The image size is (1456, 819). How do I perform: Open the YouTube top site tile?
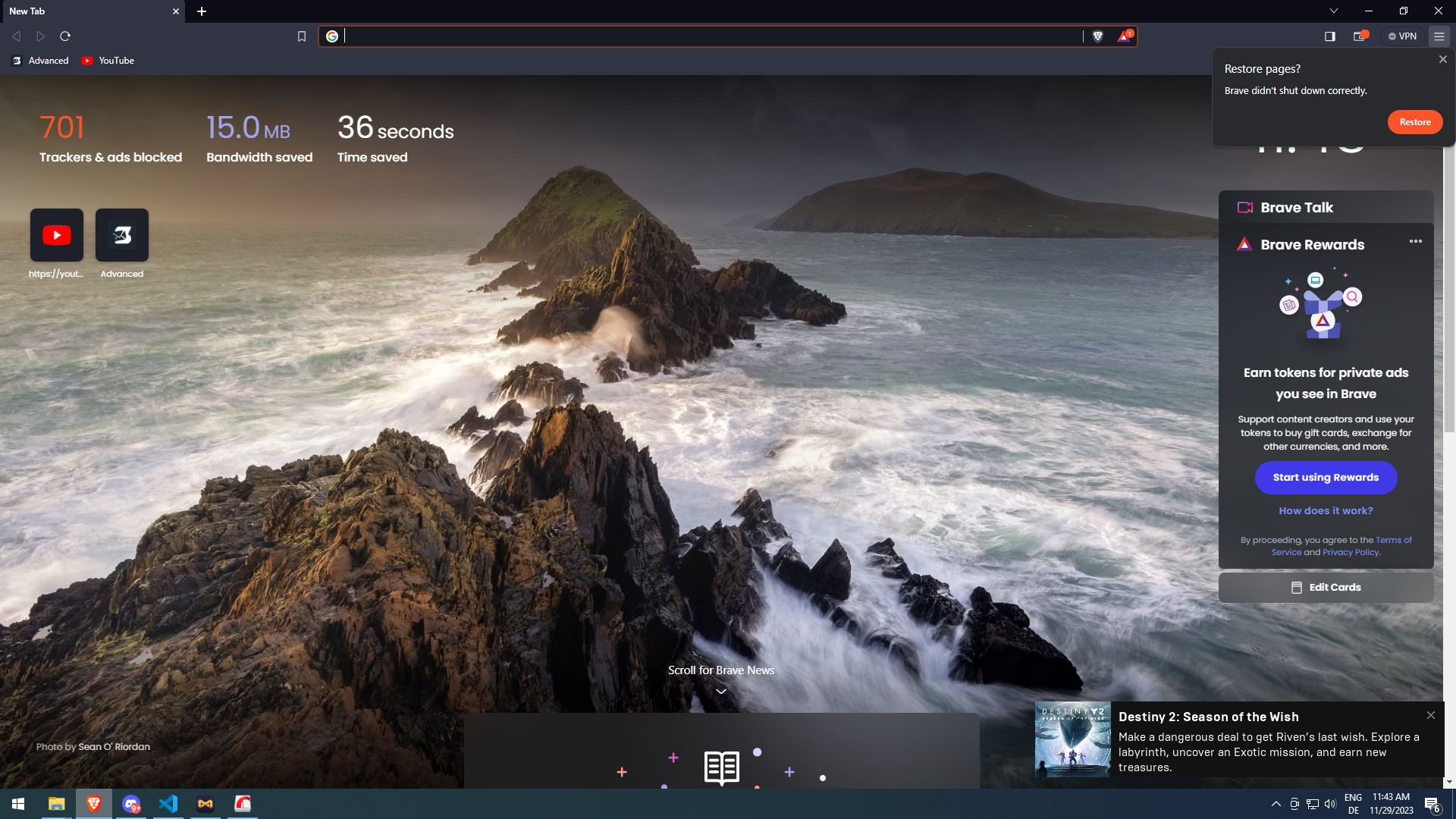tap(57, 235)
